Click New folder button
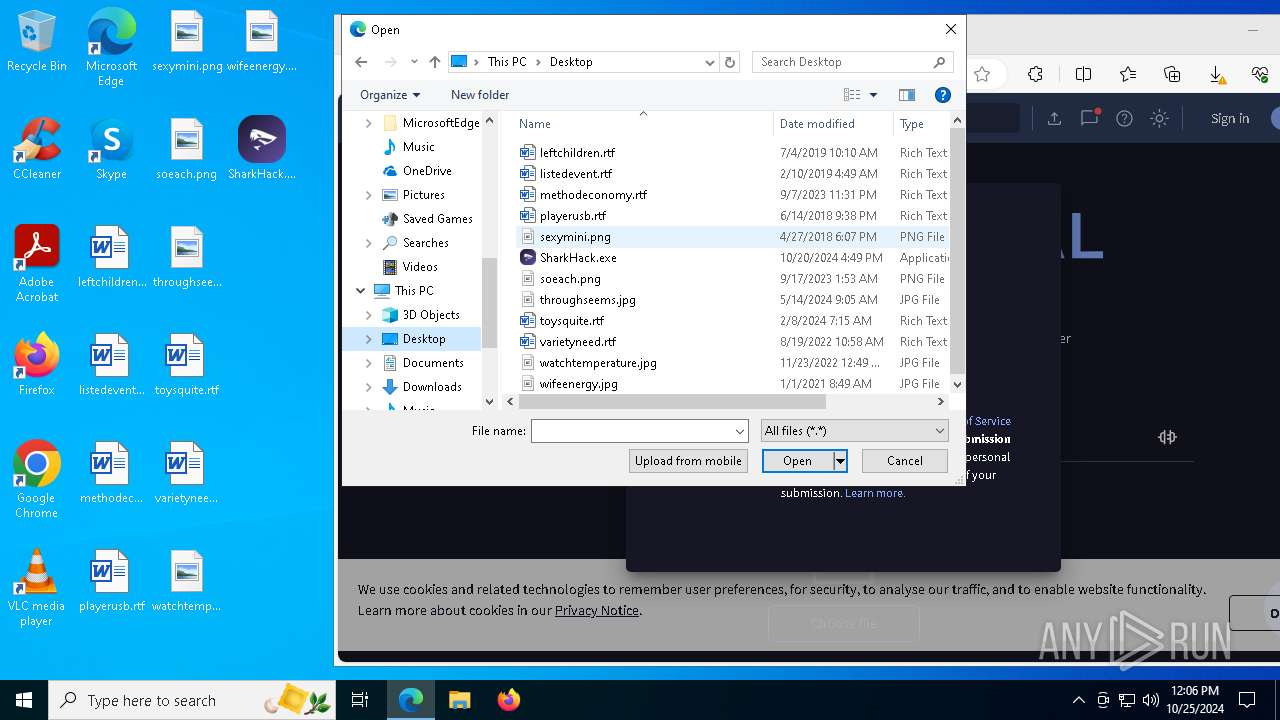The width and height of the screenshot is (1280, 720). 480,95
